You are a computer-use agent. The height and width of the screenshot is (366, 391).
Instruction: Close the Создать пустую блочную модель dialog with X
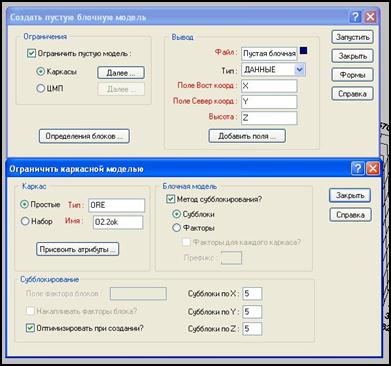[x=370, y=17]
